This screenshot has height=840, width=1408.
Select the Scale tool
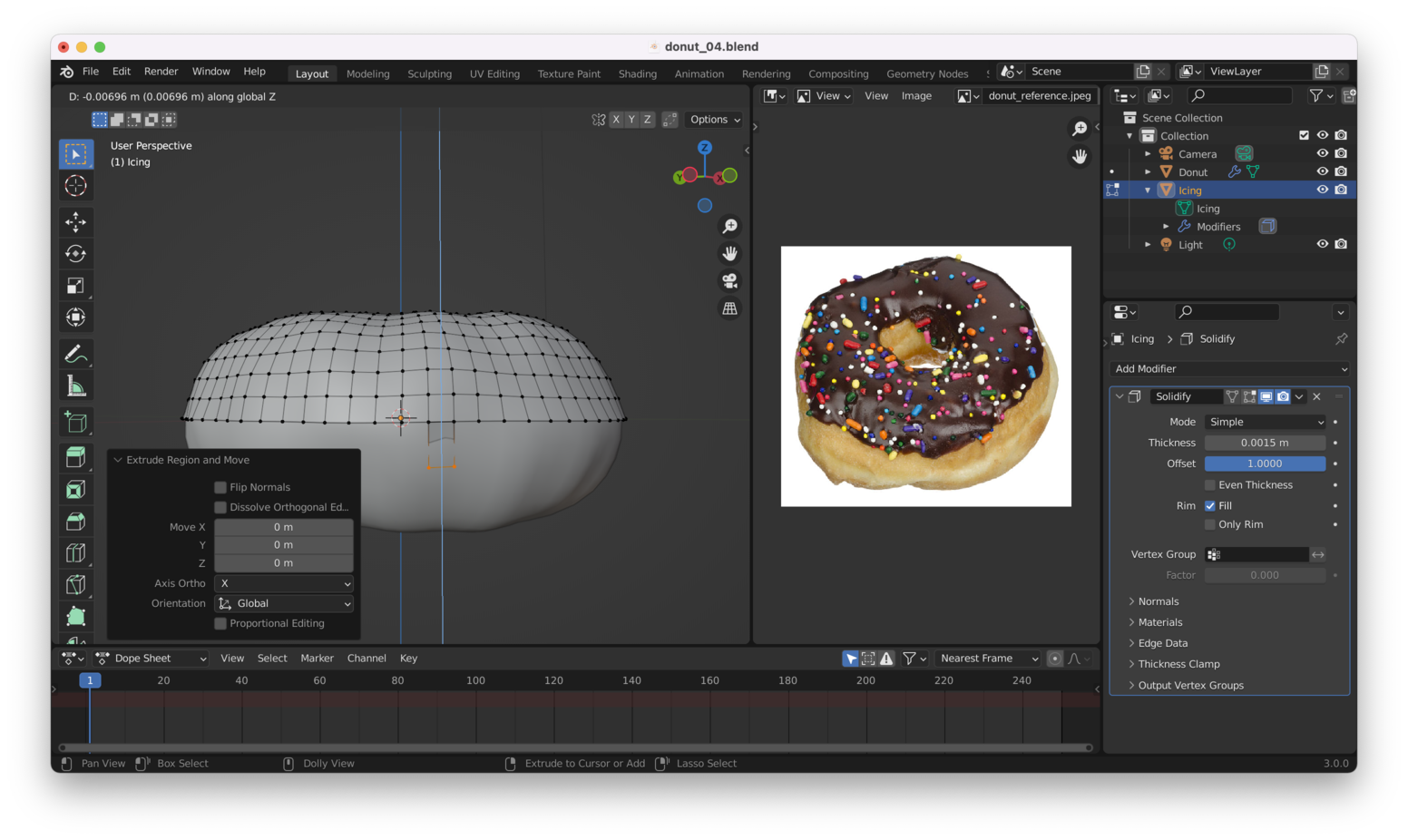coord(76,286)
